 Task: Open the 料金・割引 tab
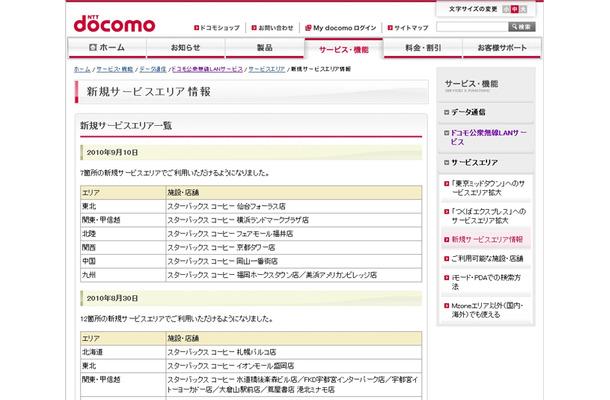[423, 48]
